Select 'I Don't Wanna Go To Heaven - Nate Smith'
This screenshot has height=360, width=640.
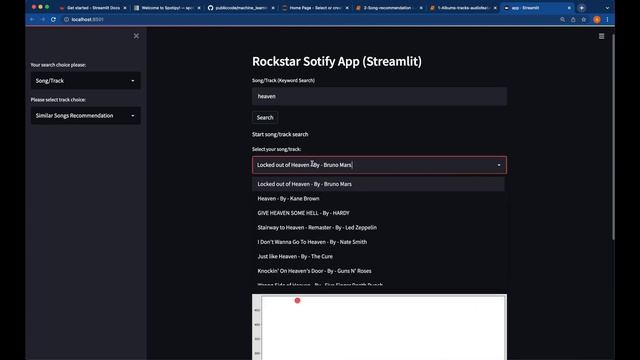tap(378, 242)
